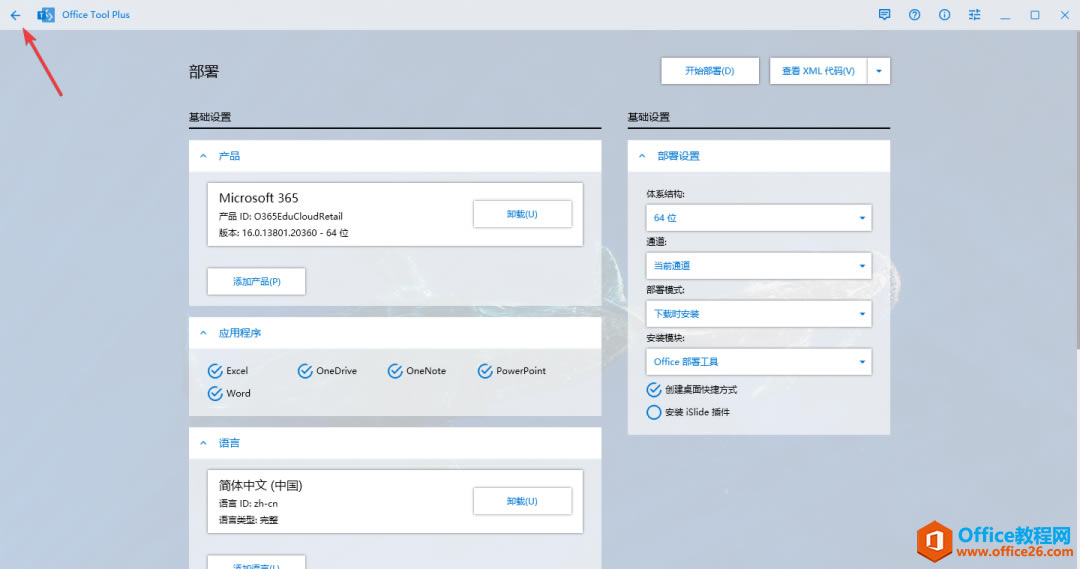The width and height of the screenshot is (1080, 569).
Task: Go back using the back arrow
Action: tap(15, 14)
